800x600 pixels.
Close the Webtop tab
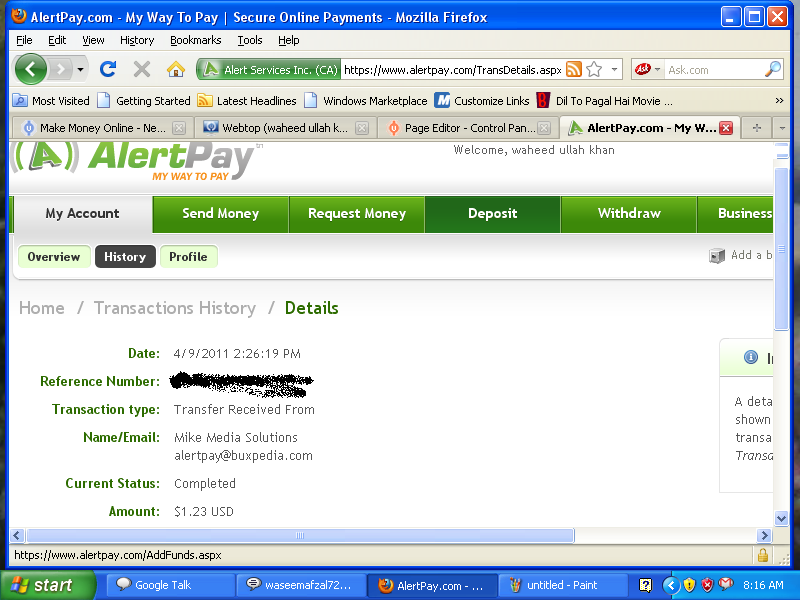coord(362,128)
